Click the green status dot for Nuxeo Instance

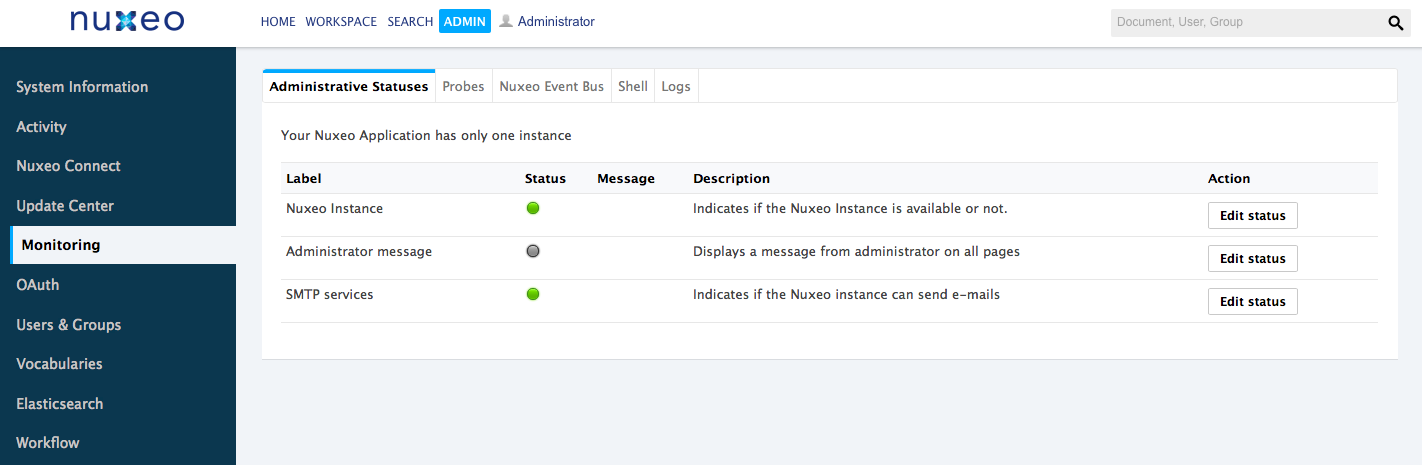tap(533, 208)
